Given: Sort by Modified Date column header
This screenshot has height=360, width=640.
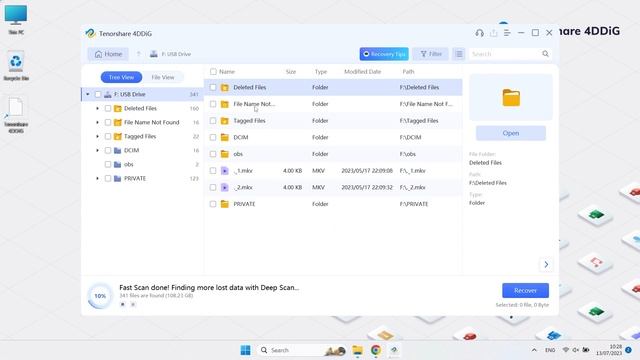Looking at the screenshot, I should pos(362,71).
